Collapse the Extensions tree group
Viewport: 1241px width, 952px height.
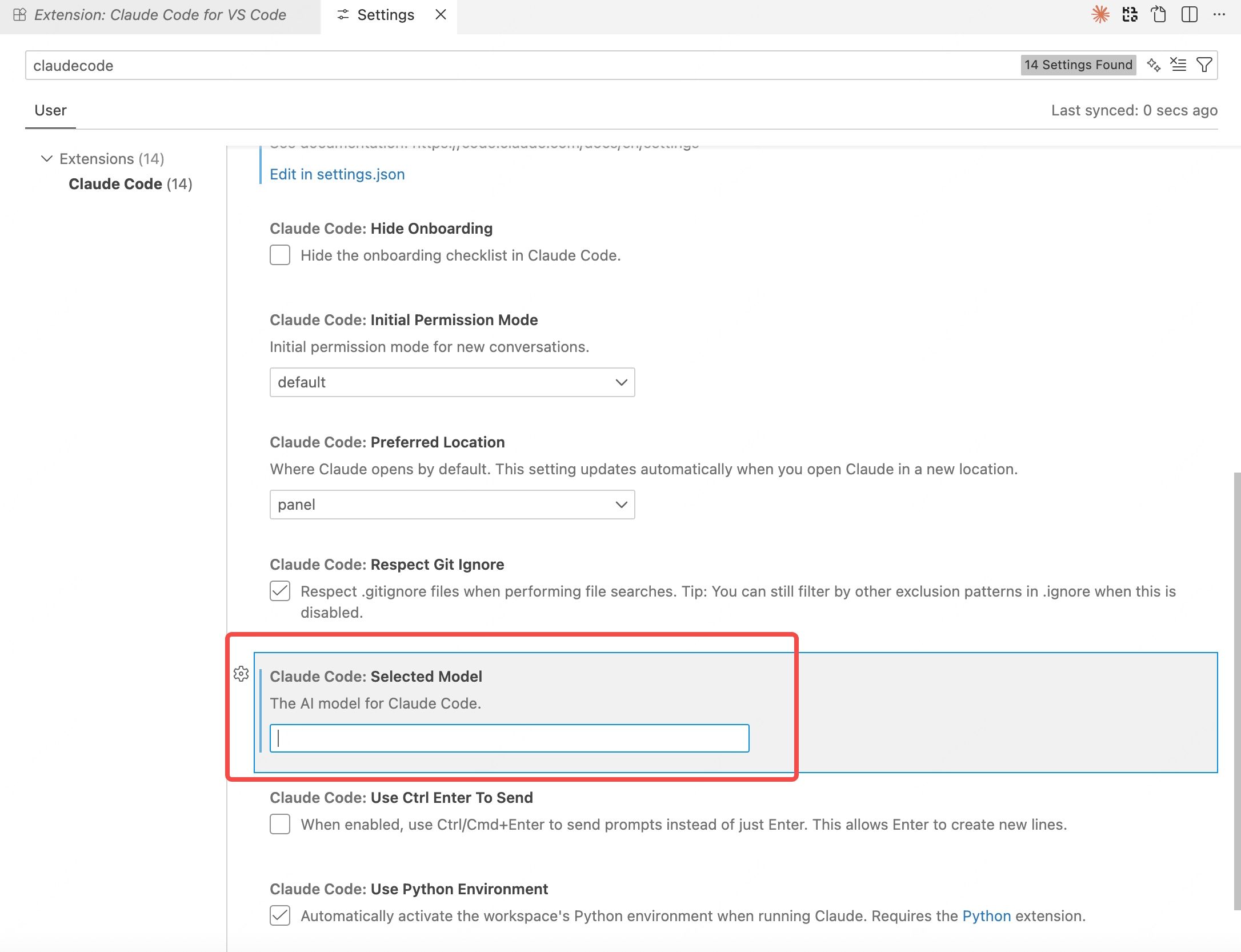(x=47, y=158)
